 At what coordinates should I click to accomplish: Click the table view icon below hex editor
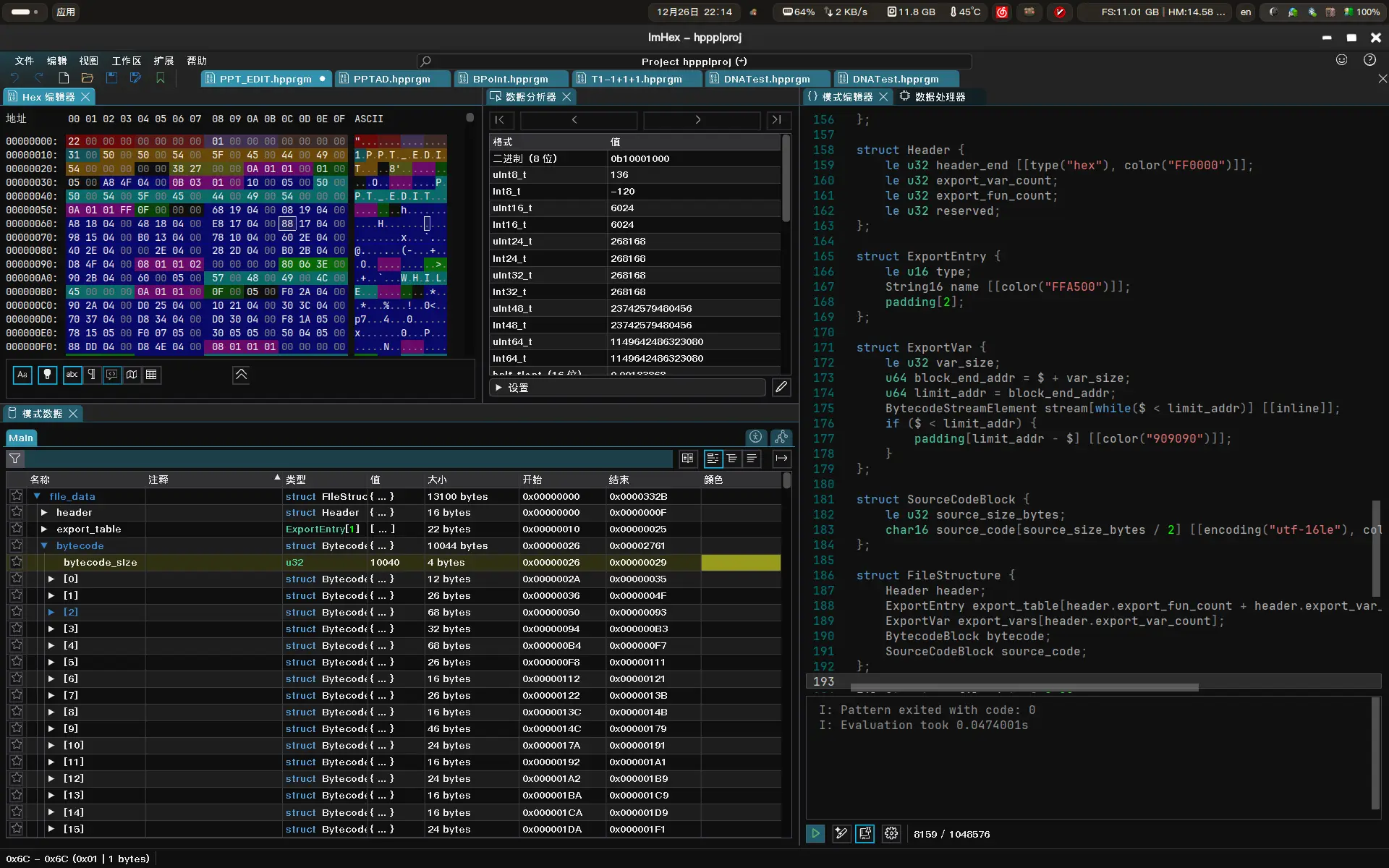(151, 375)
